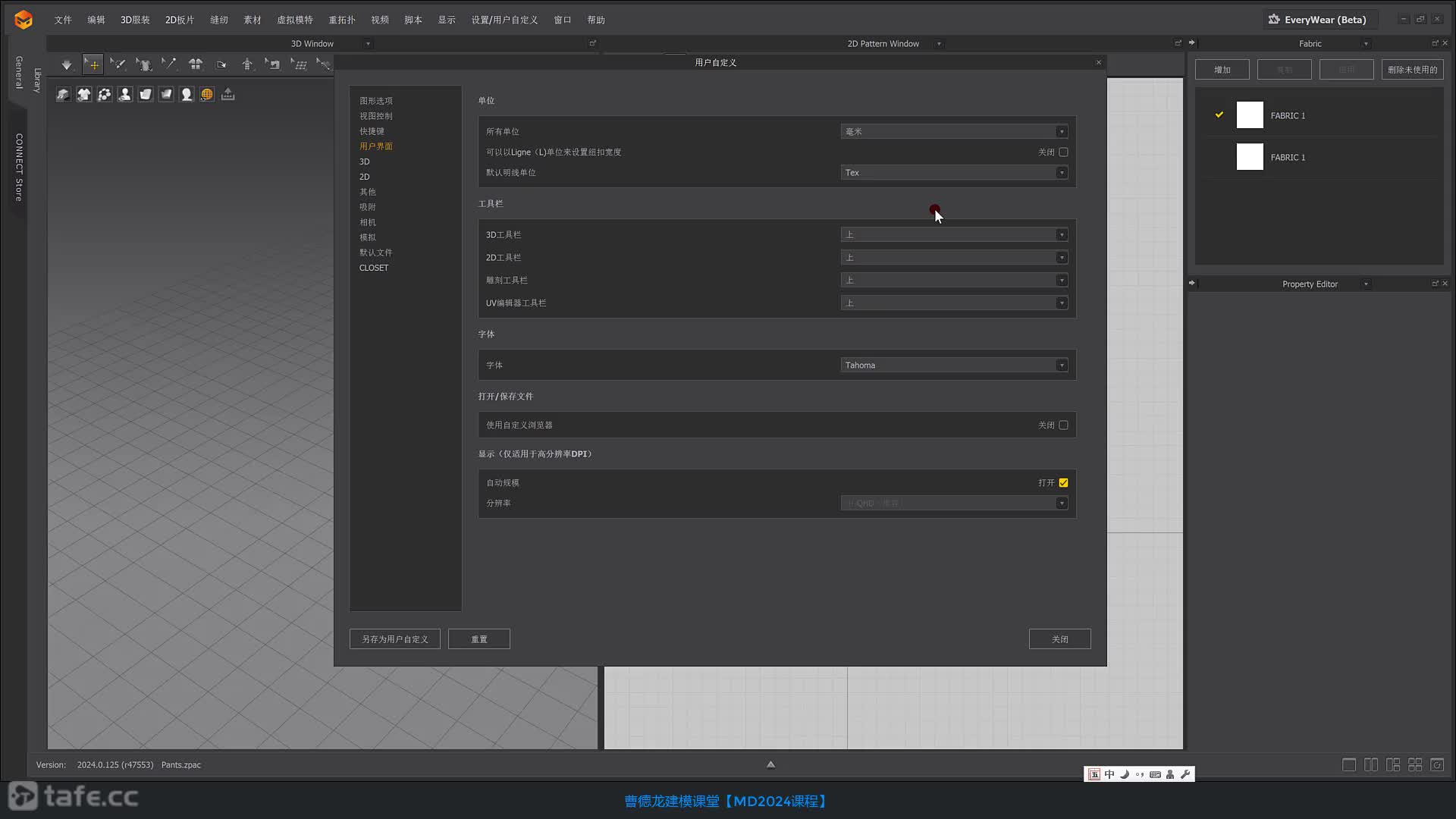This screenshot has height=819, width=1456.
Task: Select first FABRIC 1 white swatch
Action: pos(1250,115)
